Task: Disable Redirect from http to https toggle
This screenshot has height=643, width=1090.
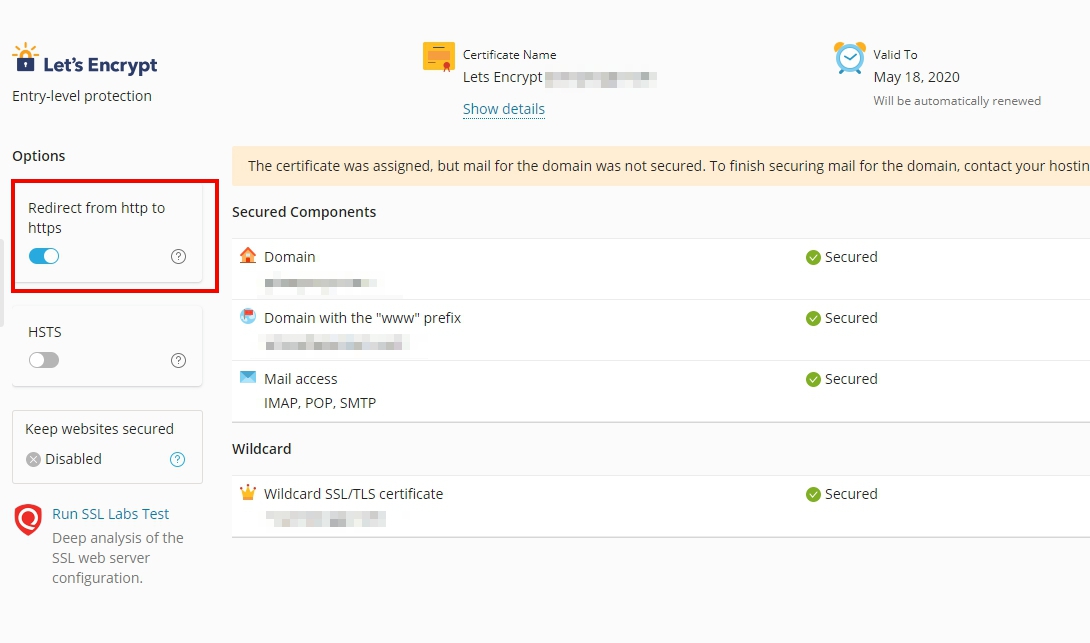Action: [44, 256]
